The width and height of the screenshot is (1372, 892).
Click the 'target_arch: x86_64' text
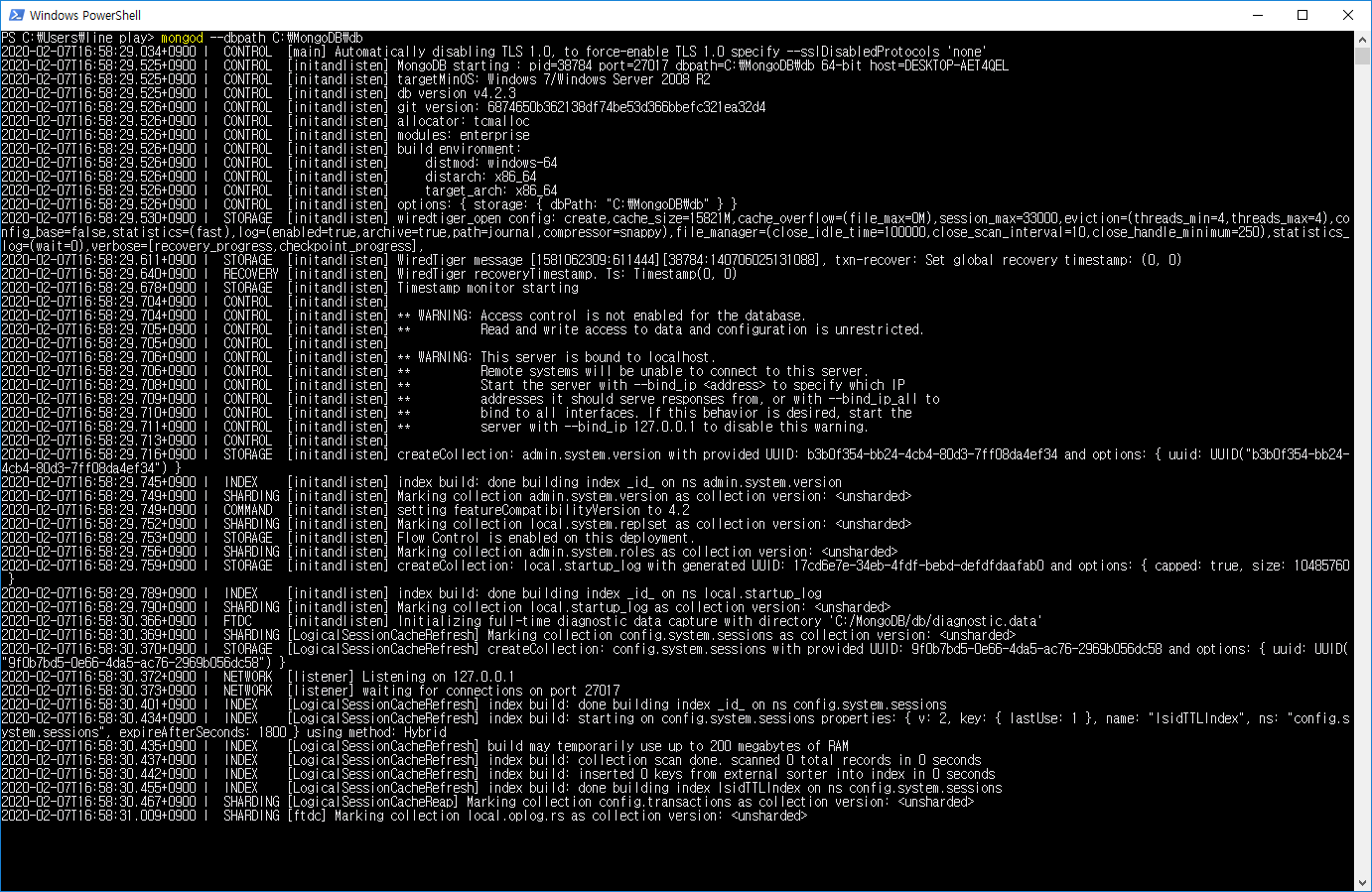pos(491,191)
